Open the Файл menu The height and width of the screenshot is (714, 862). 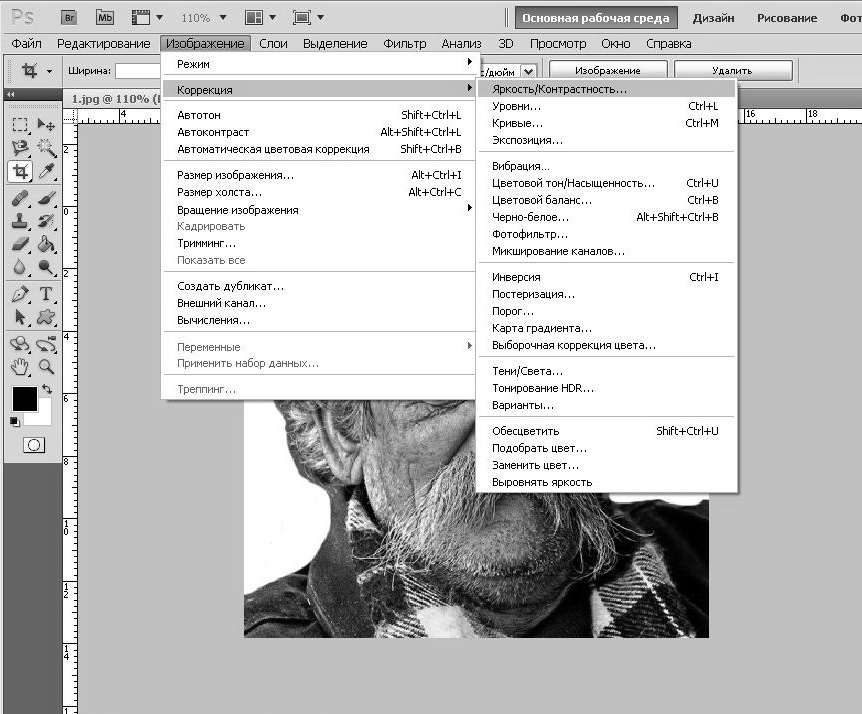coord(26,43)
